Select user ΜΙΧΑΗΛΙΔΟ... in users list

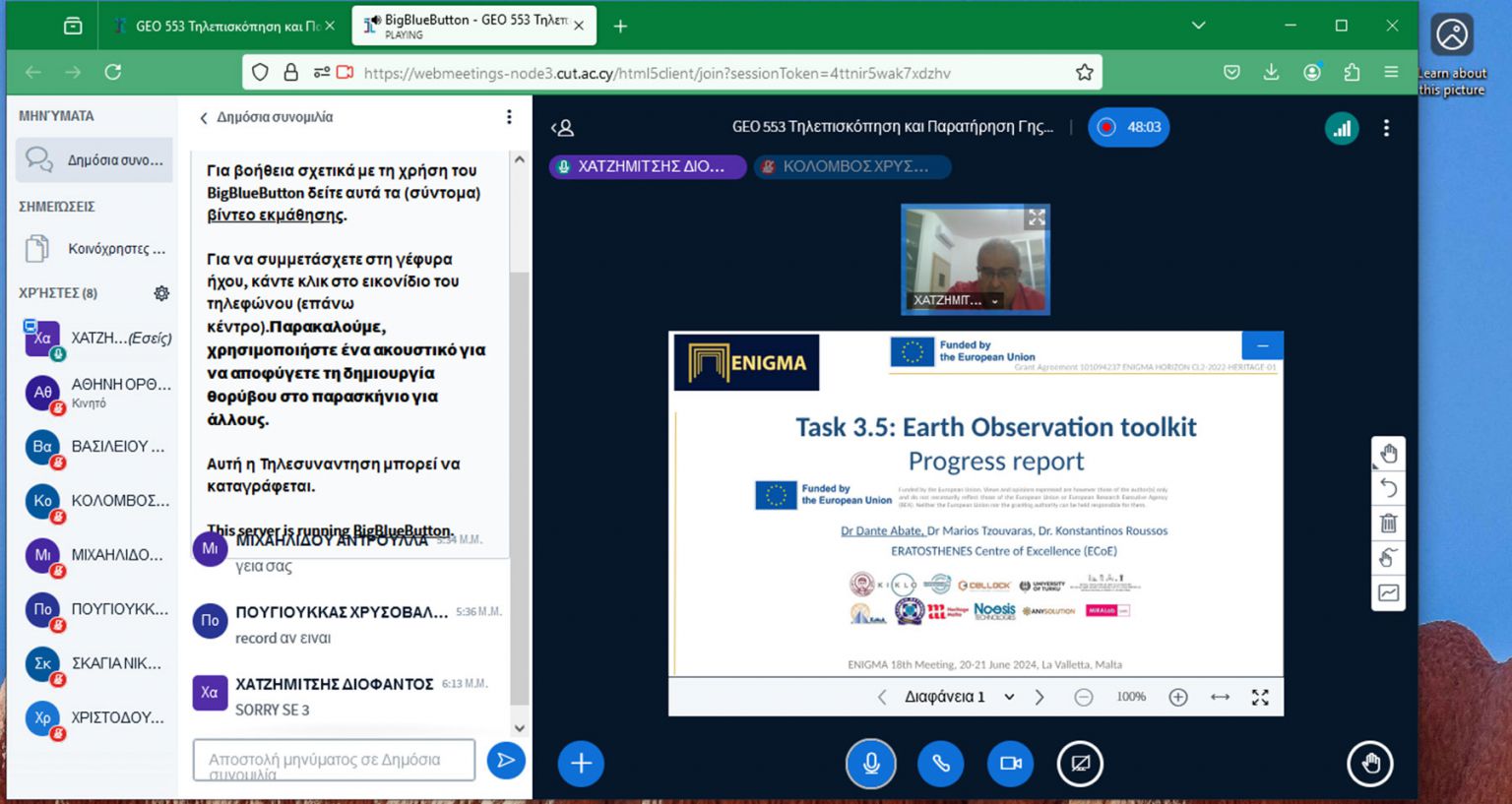pos(94,555)
